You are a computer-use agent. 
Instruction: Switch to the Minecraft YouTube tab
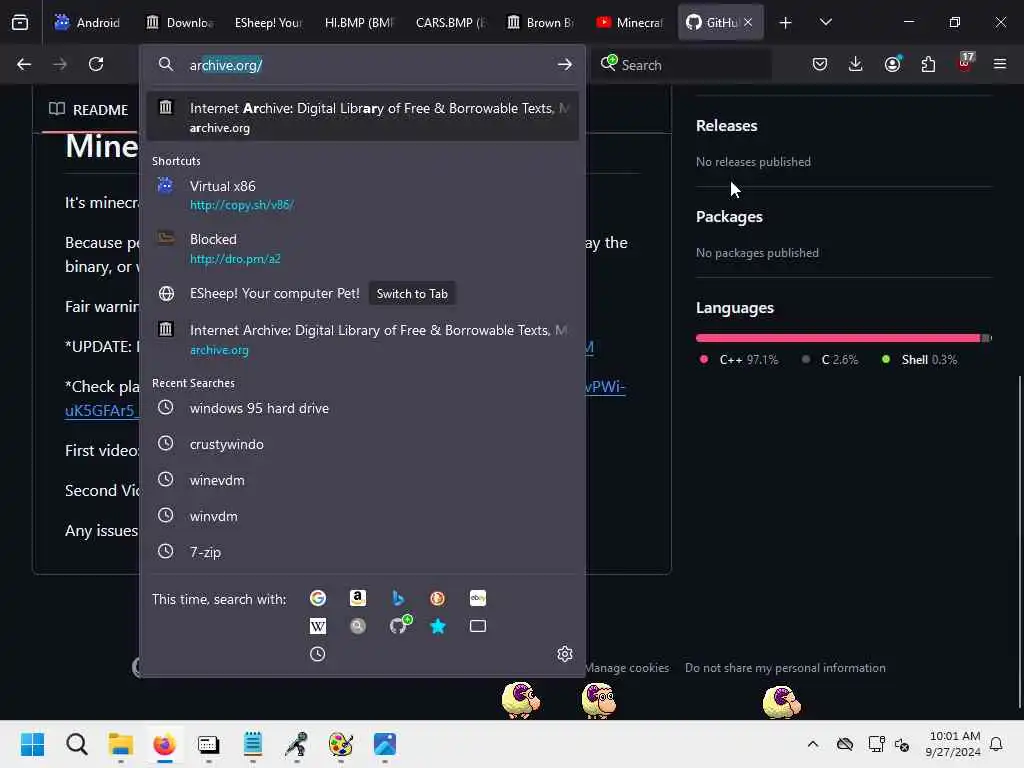631,22
